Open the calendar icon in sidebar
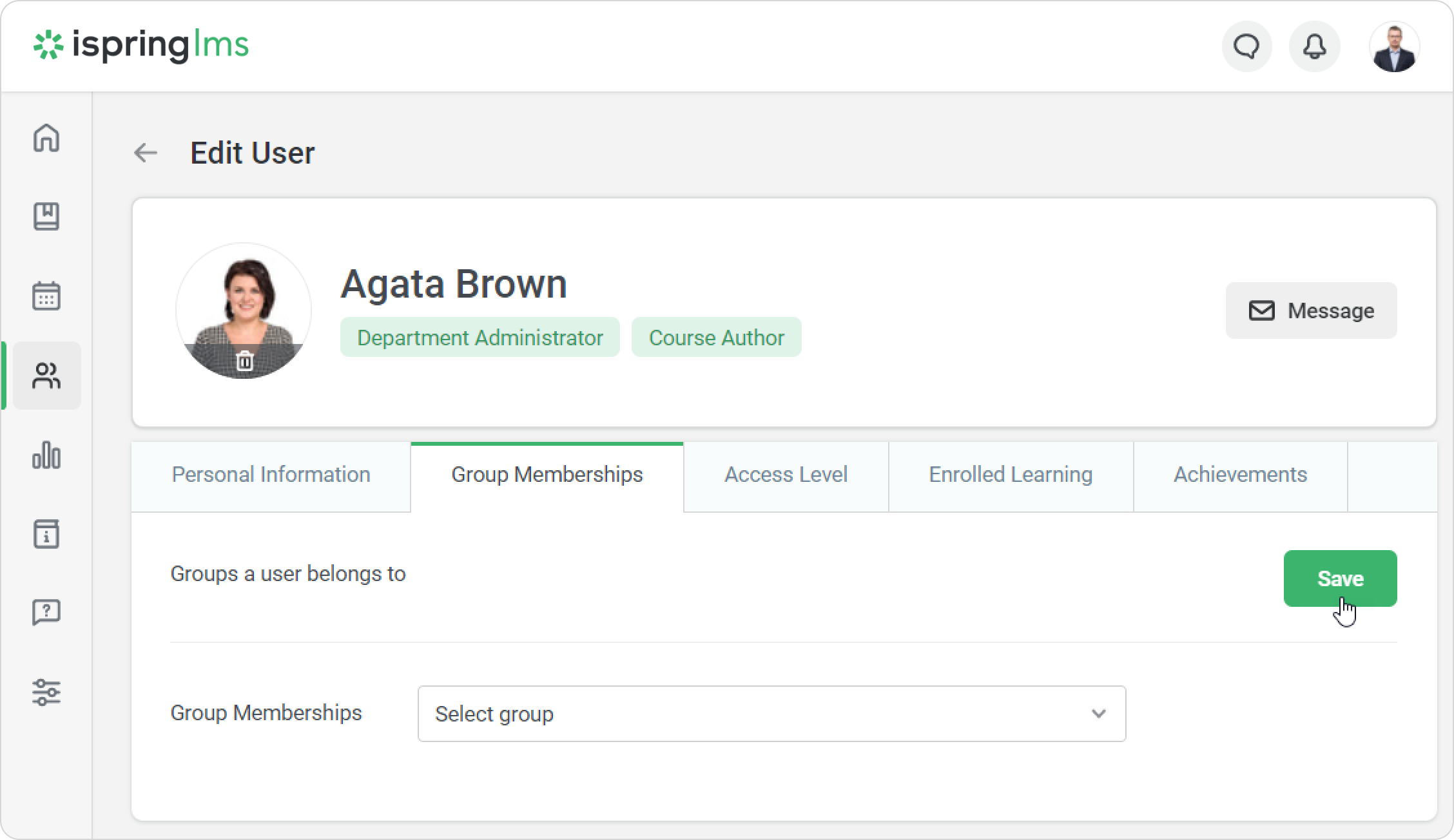1454x840 pixels. pyautogui.click(x=46, y=296)
